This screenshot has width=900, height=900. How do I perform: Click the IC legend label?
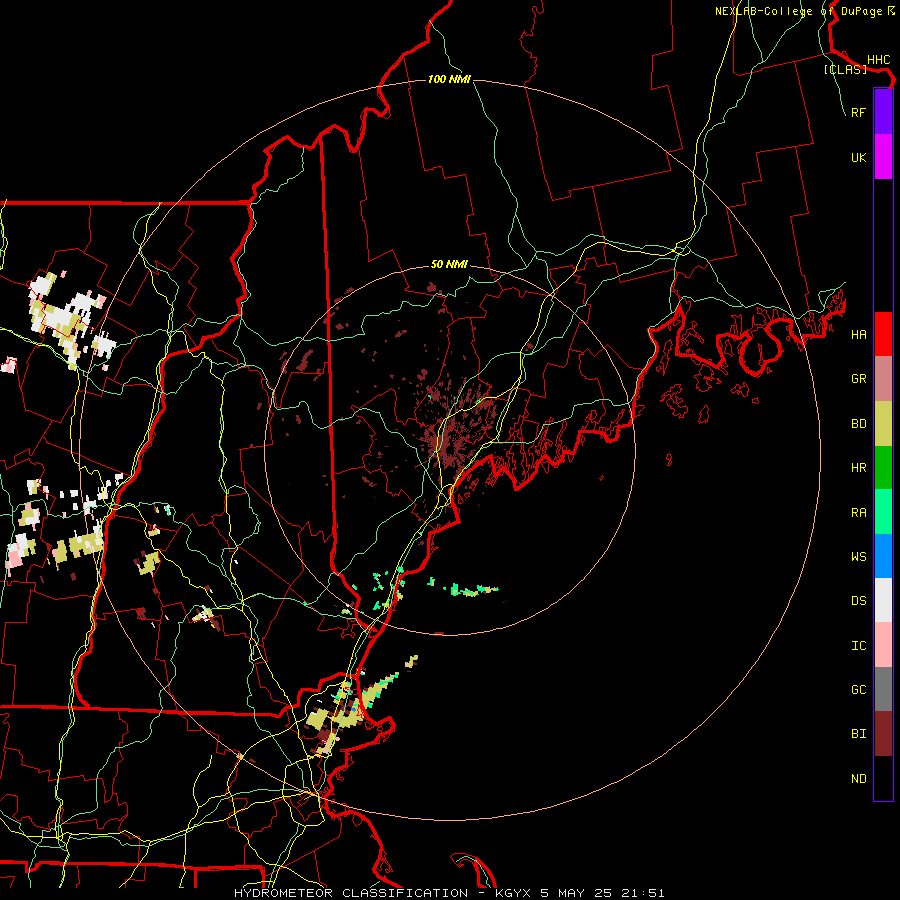coord(858,646)
